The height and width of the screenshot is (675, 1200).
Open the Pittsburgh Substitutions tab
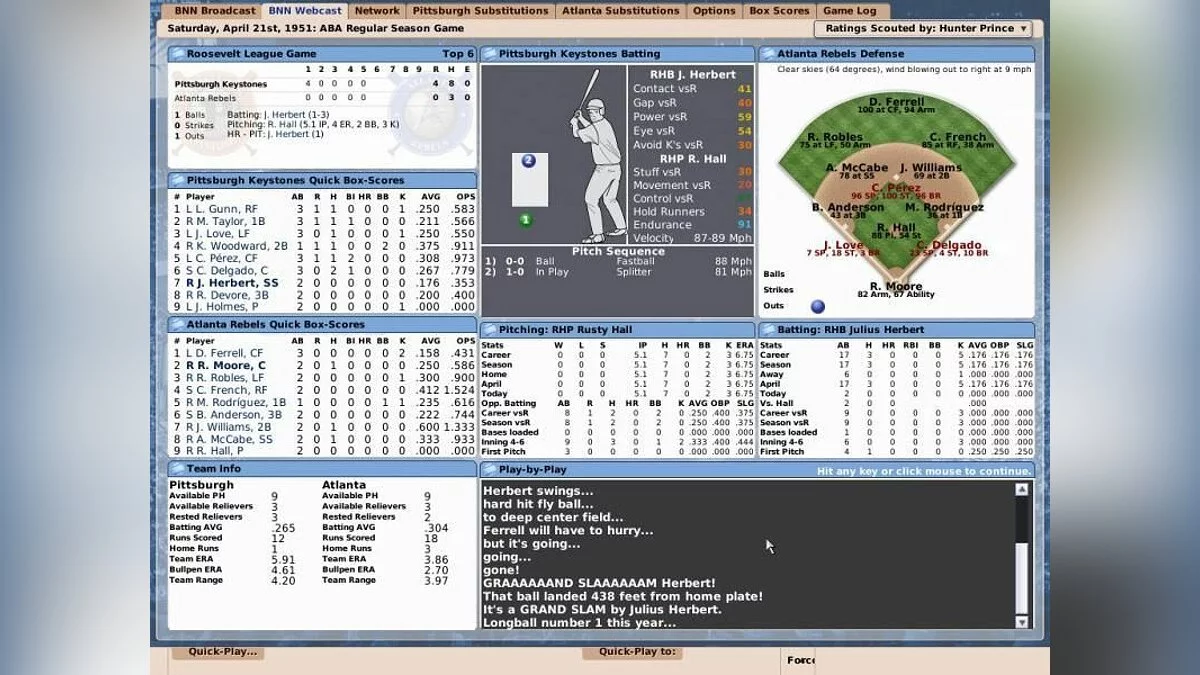pos(480,11)
